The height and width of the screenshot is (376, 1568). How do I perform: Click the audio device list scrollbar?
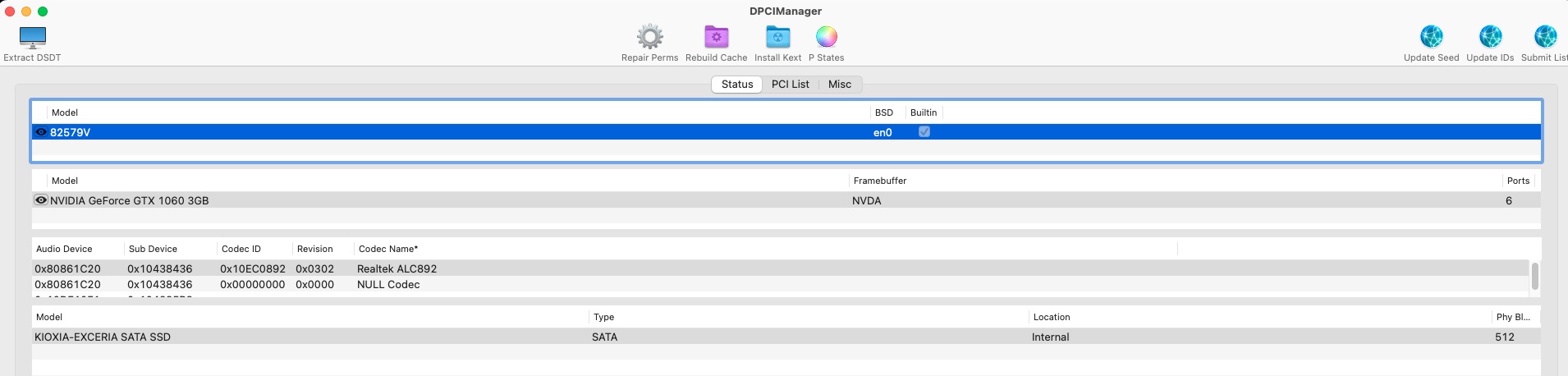(1534, 276)
